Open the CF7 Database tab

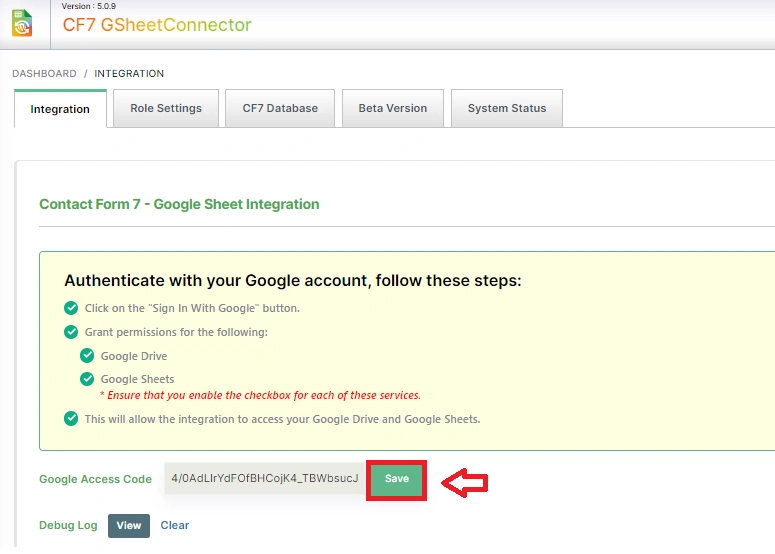(x=280, y=108)
